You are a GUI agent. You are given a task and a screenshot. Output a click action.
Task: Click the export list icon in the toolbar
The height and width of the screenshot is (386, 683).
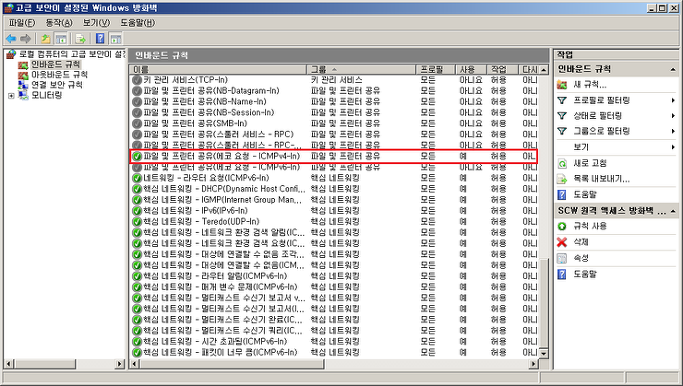tap(80, 39)
